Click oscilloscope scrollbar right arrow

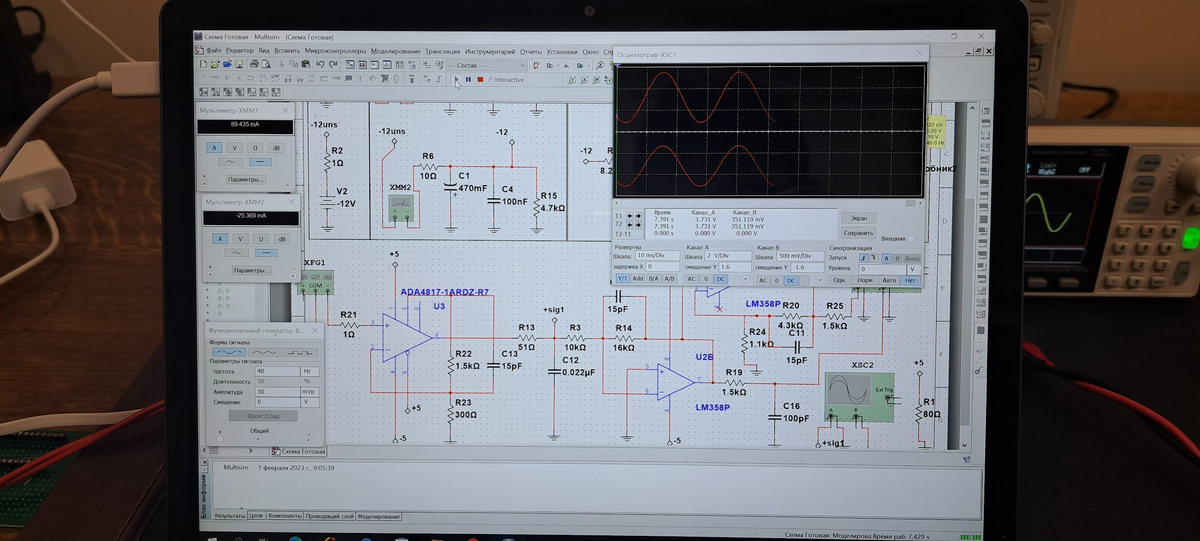coord(920,203)
